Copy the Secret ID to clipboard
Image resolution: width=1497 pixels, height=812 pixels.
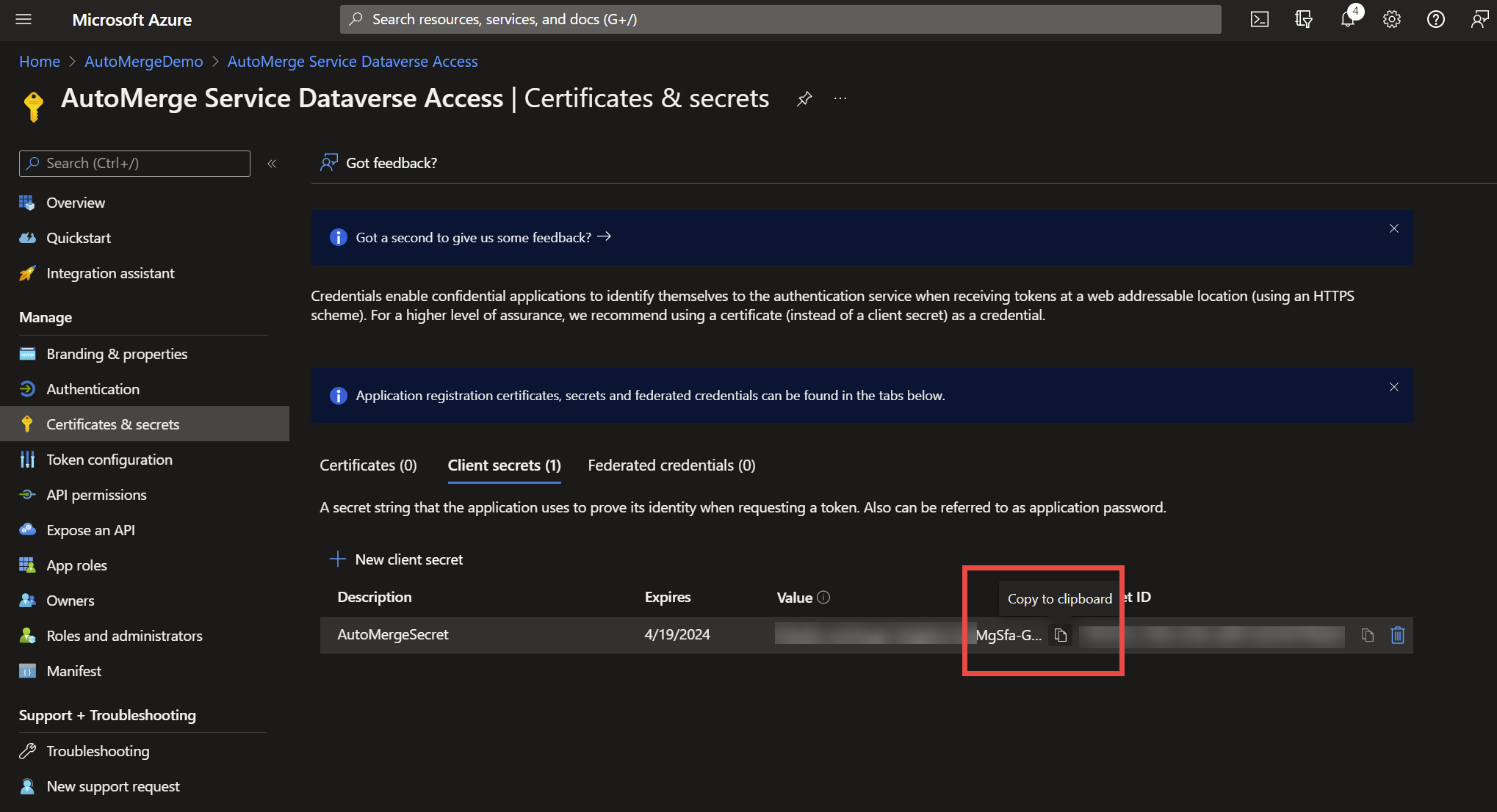pos(1367,635)
